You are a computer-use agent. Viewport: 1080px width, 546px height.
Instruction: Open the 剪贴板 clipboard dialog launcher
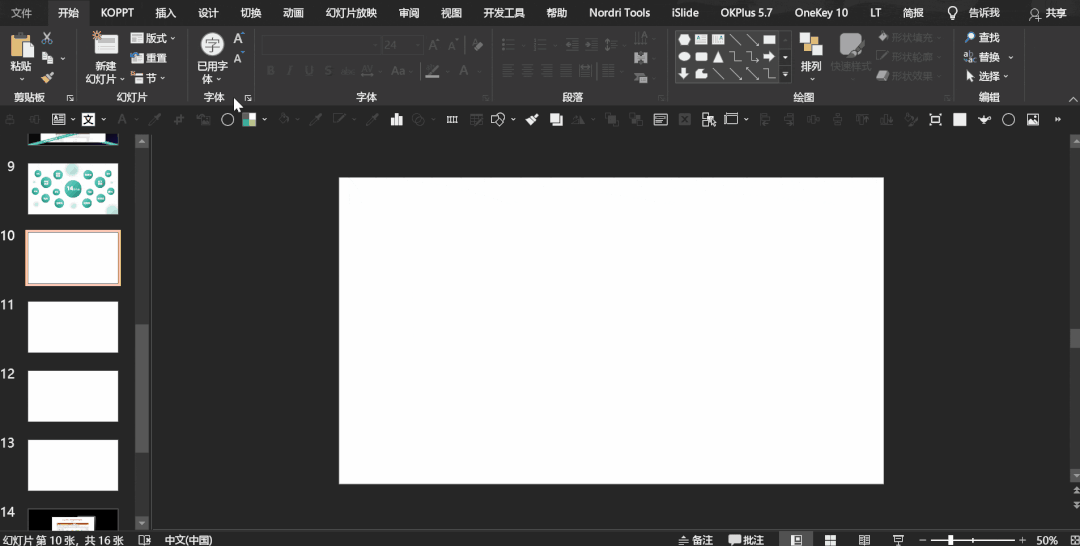click(70, 98)
